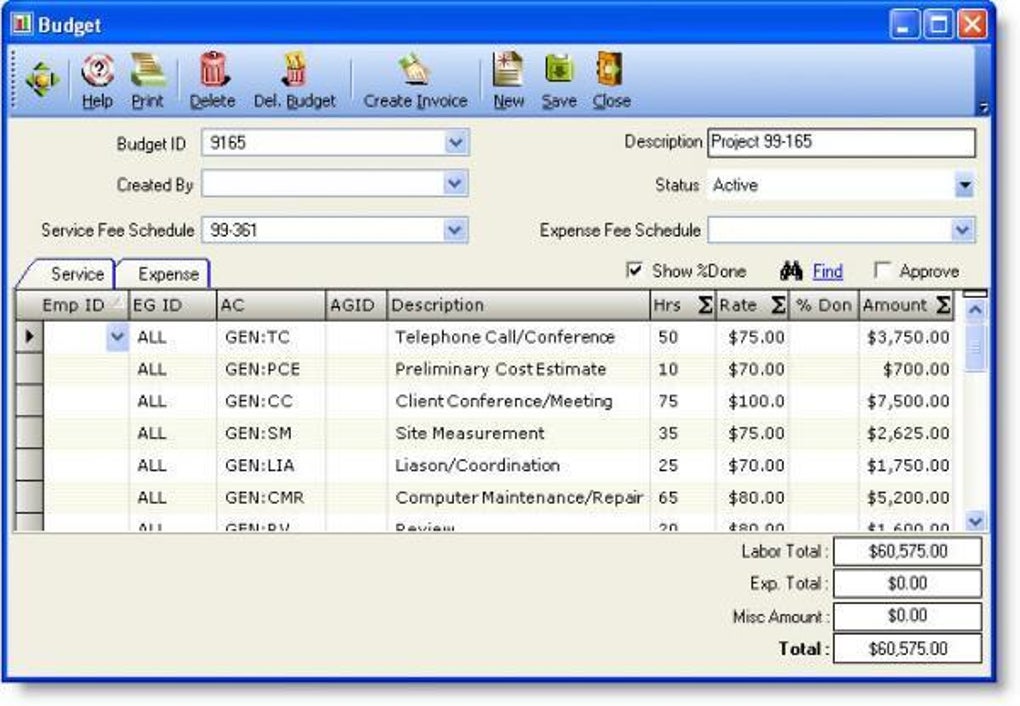Open the Budget ID dropdown

click(455, 142)
